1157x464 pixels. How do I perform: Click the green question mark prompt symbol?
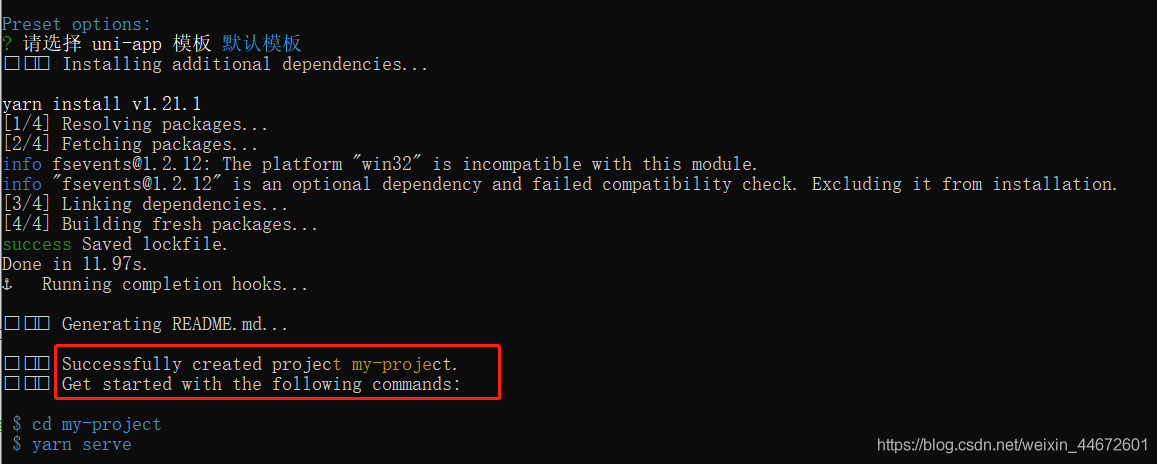[x=7, y=44]
